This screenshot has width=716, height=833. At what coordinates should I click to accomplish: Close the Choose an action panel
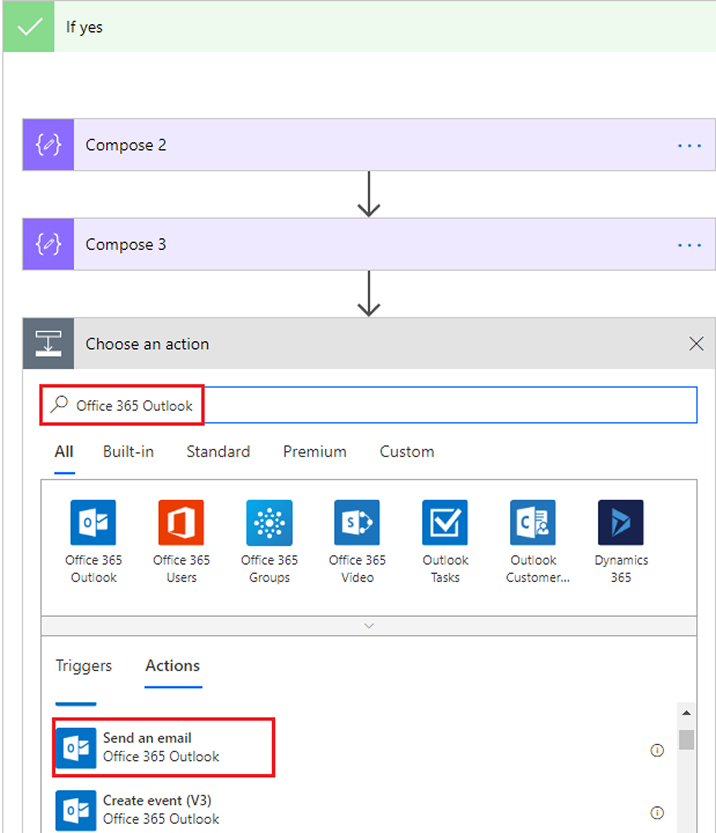[x=696, y=344]
